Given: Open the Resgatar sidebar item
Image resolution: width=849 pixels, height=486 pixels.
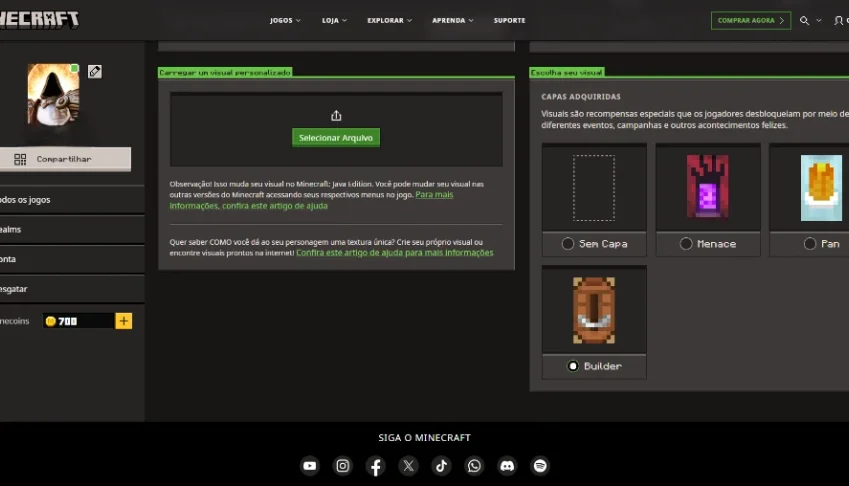Looking at the screenshot, I should click(x=72, y=289).
